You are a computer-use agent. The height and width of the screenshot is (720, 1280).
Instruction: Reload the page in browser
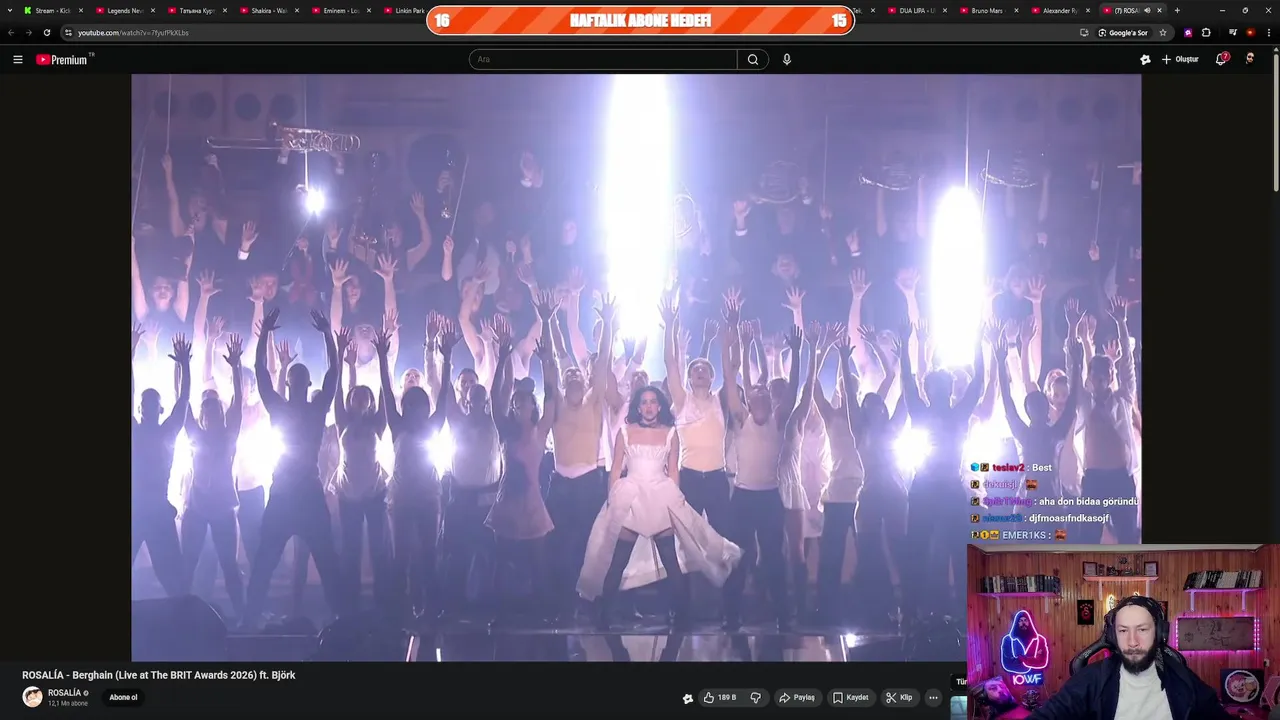46,32
